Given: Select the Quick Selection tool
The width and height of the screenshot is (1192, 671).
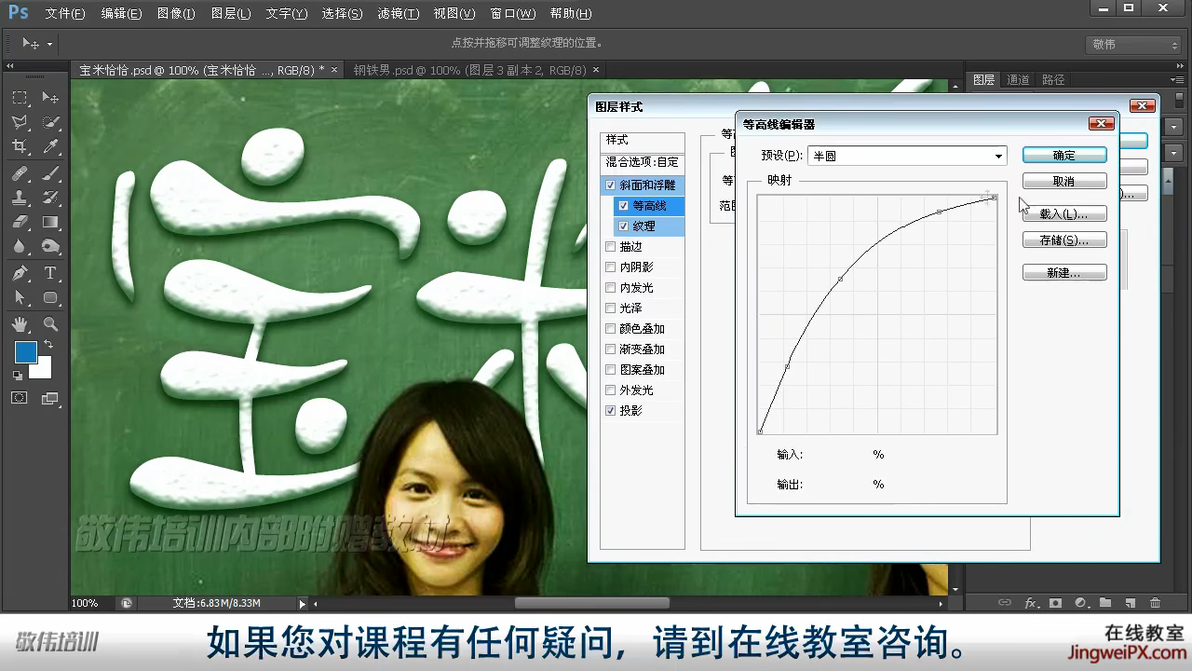Looking at the screenshot, I should [x=50, y=122].
